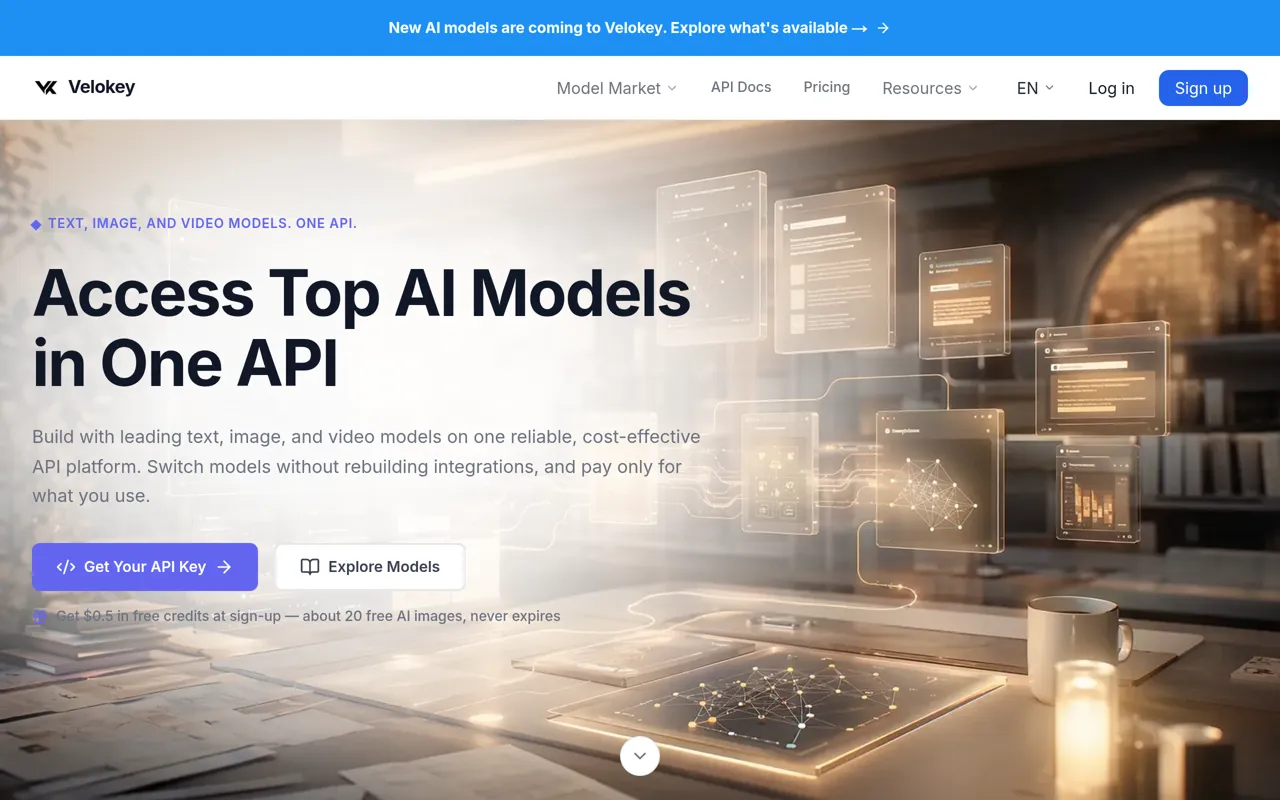Click the Velokey brand name
The width and height of the screenshot is (1280, 800).
point(101,87)
